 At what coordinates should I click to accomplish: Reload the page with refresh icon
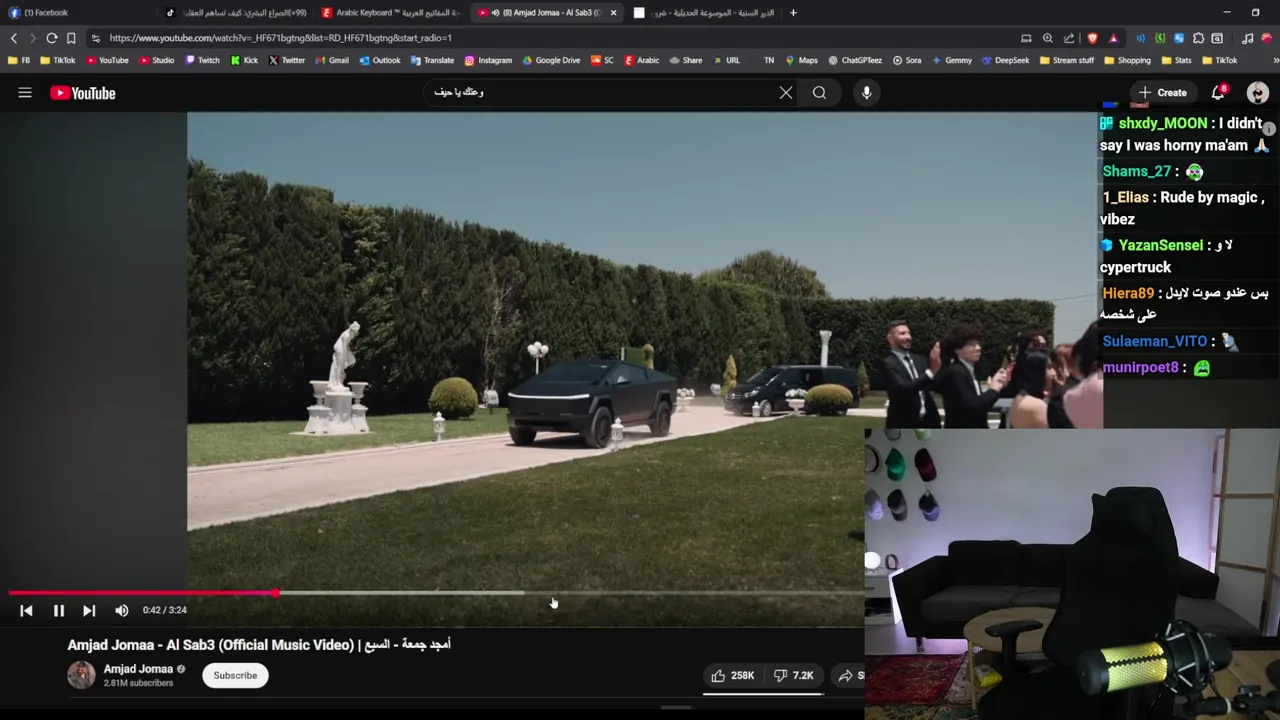pyautogui.click(x=51, y=38)
